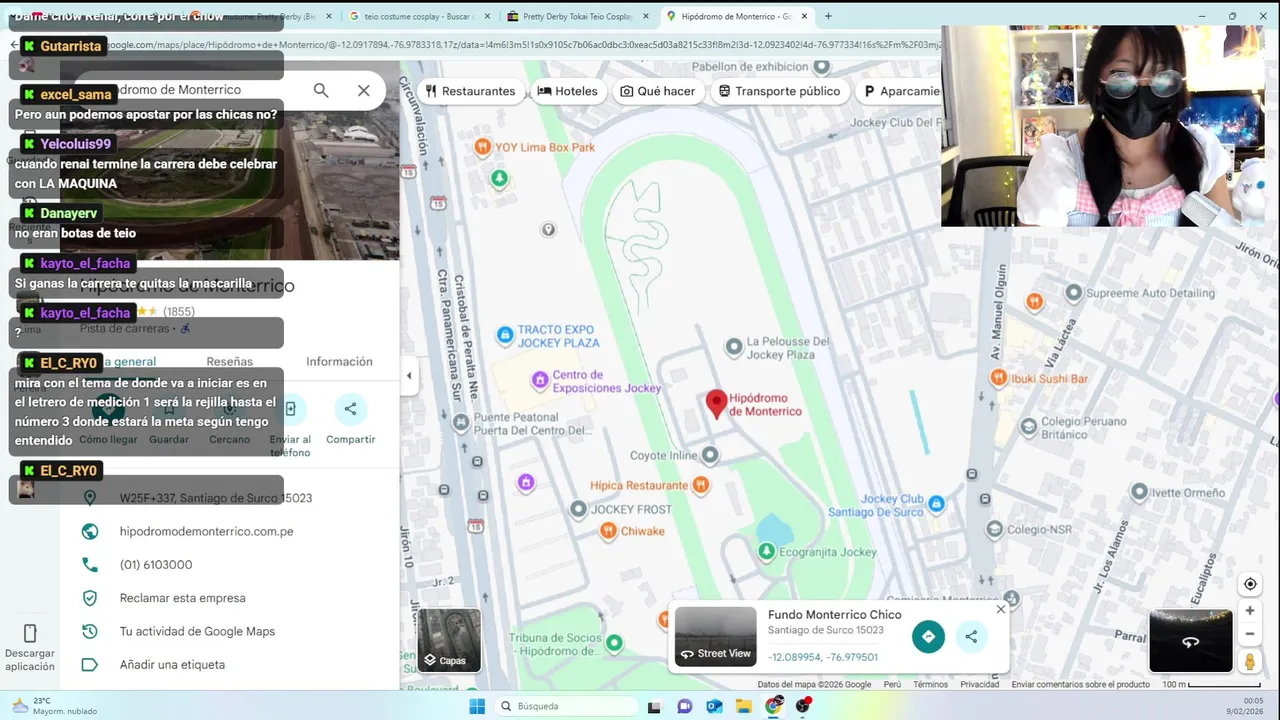Screen dimensions: 1280x720
Task: Zoom out with the minus button
Action: pyautogui.click(x=1250, y=634)
